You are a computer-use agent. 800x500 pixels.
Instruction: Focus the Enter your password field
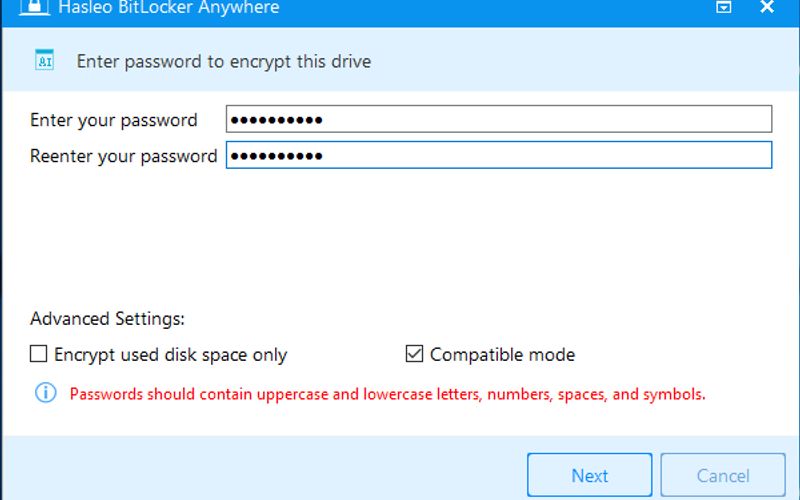[498, 119]
